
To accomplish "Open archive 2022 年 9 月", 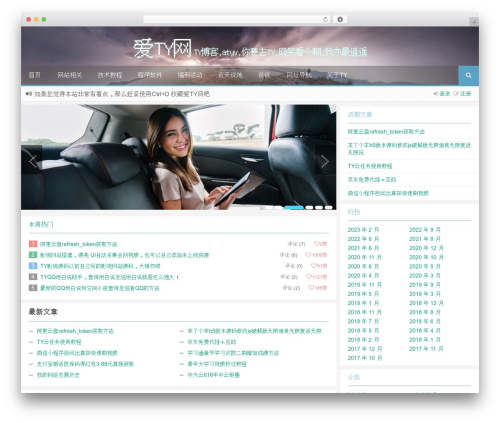I will [x=425, y=230].
